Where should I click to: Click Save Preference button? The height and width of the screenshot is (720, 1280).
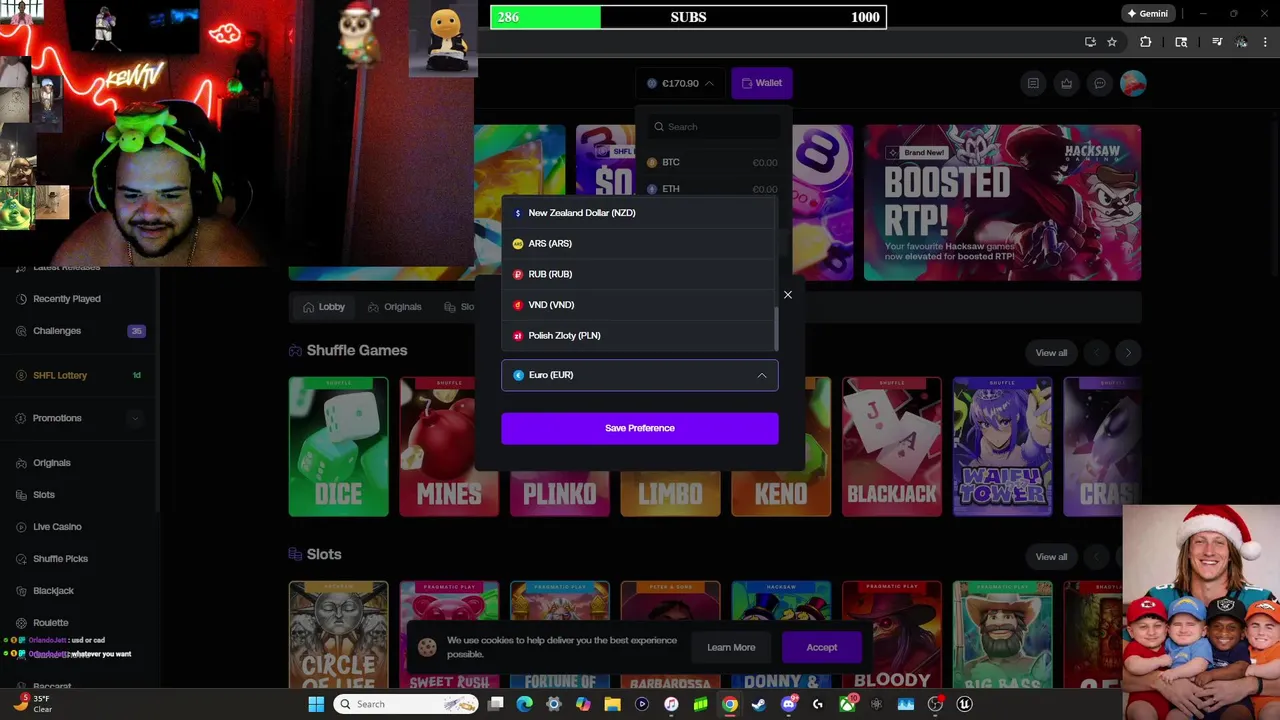640,428
